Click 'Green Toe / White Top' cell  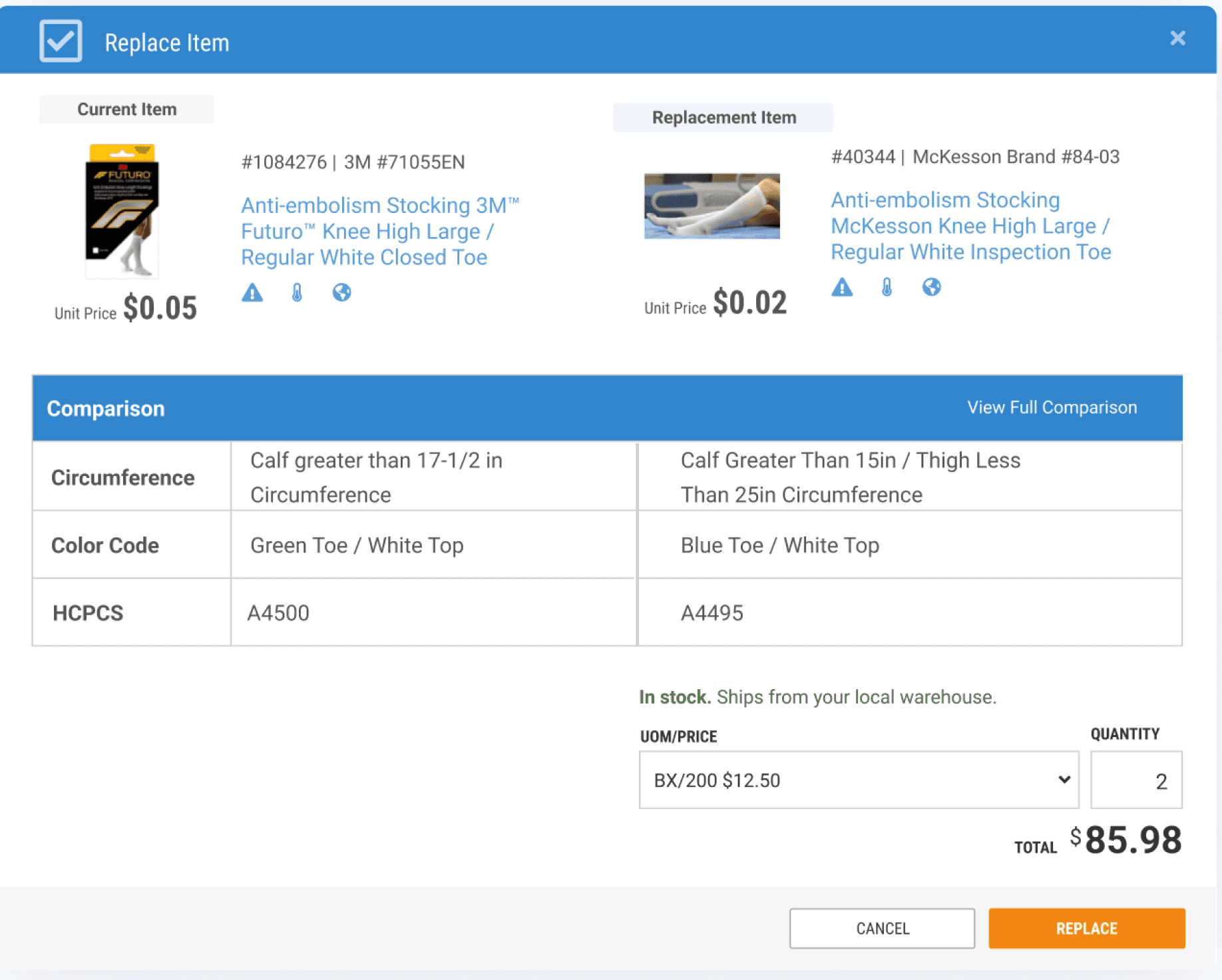coord(434,545)
